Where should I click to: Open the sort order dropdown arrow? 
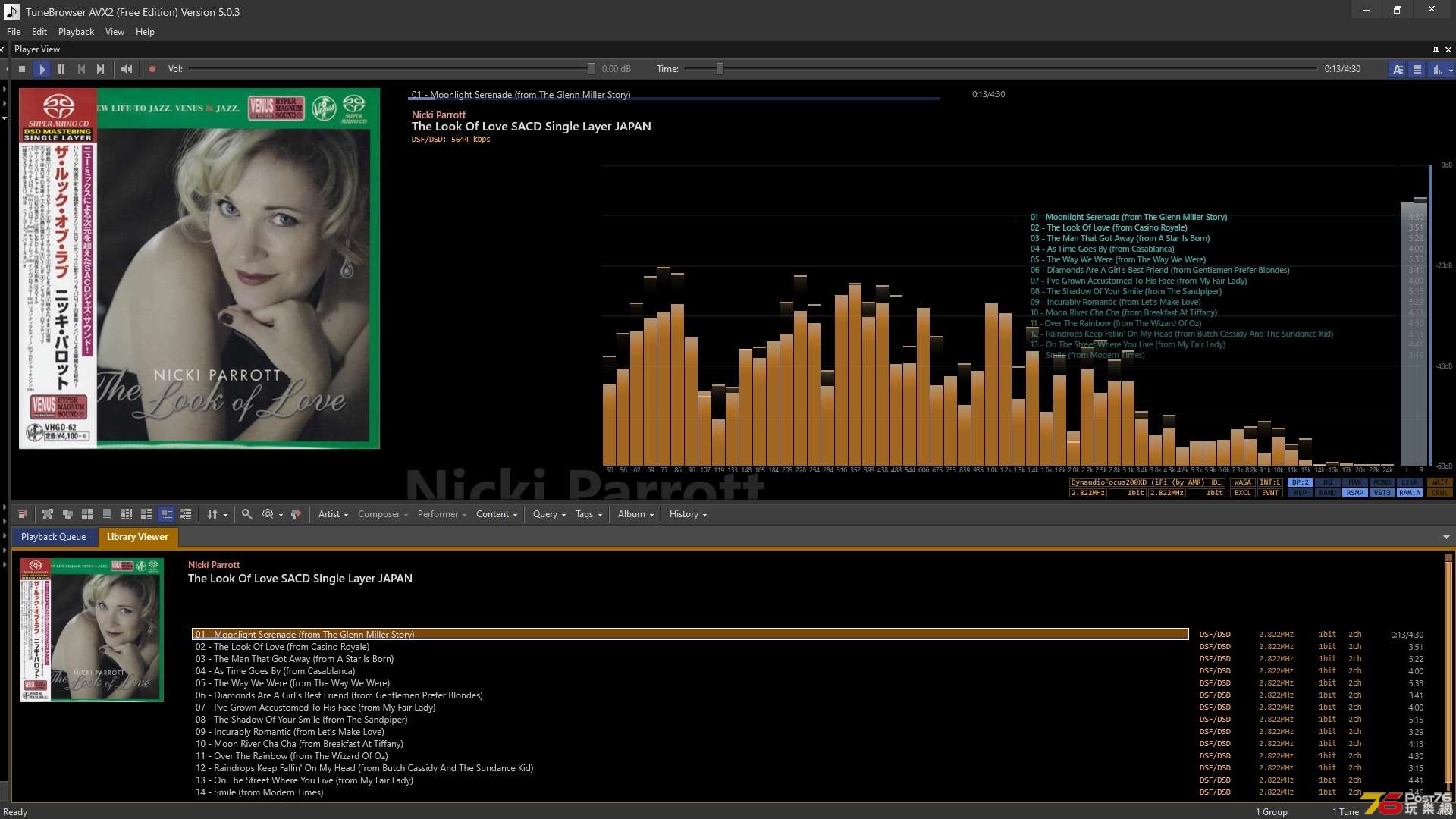click(x=225, y=515)
